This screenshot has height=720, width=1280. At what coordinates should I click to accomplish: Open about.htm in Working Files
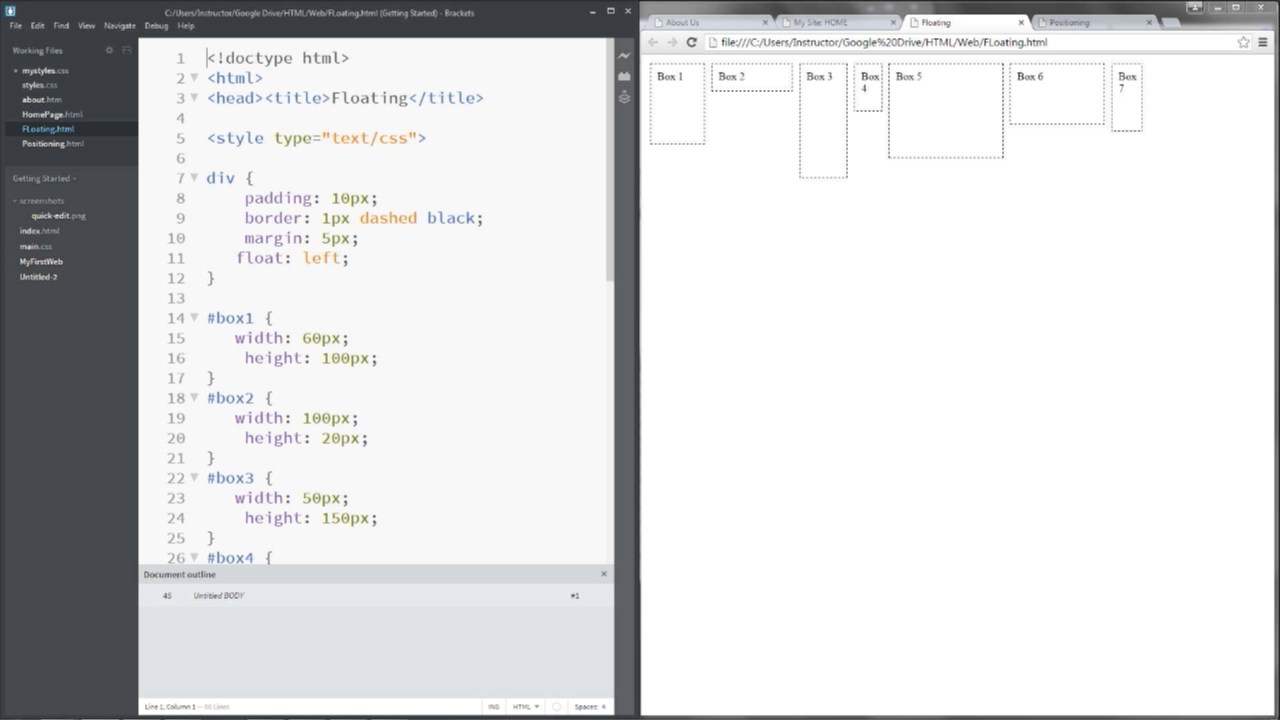(42, 100)
